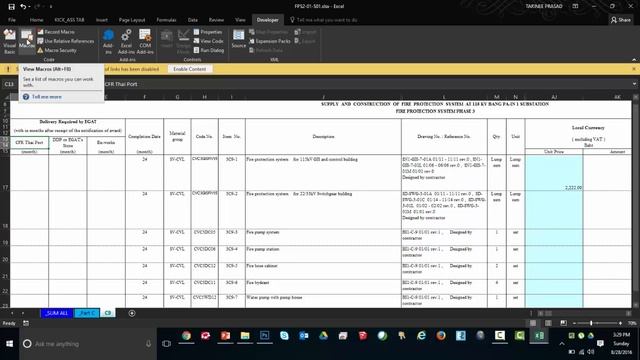Open Chrome from the taskbar
The image size is (640, 360).
click(186, 336)
